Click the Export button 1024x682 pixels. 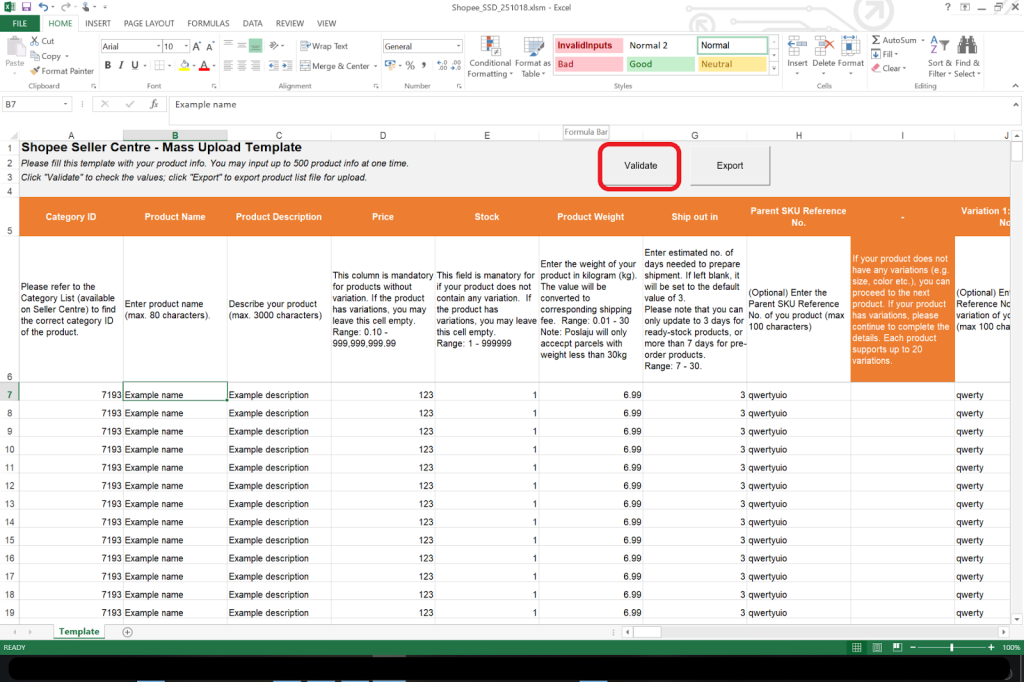point(729,166)
